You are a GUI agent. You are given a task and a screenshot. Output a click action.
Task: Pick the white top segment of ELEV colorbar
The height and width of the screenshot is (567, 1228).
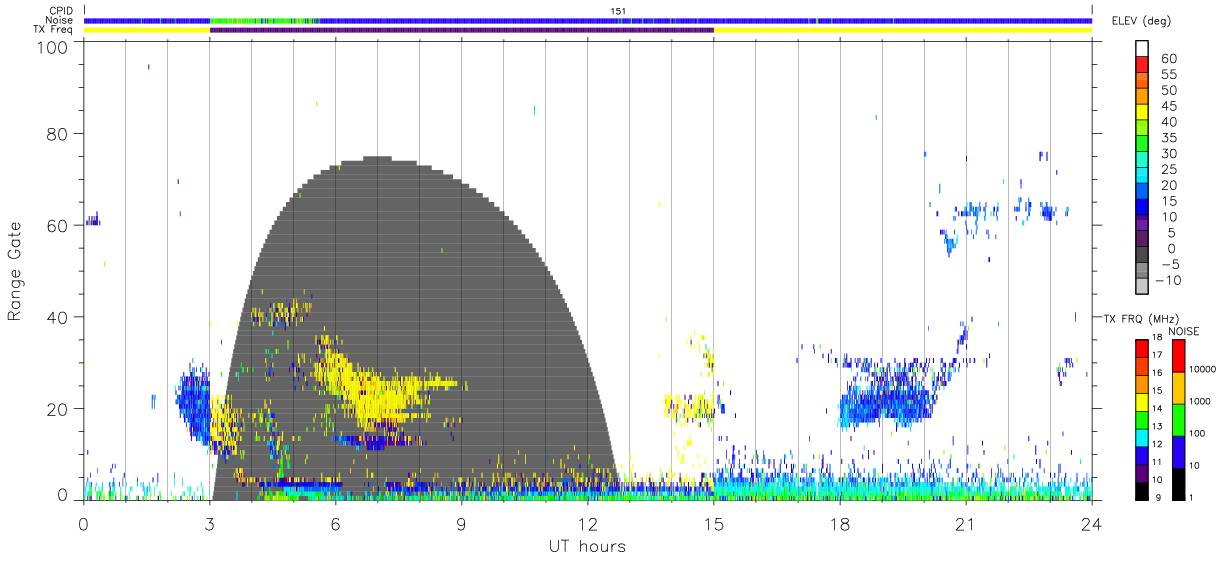click(1142, 48)
